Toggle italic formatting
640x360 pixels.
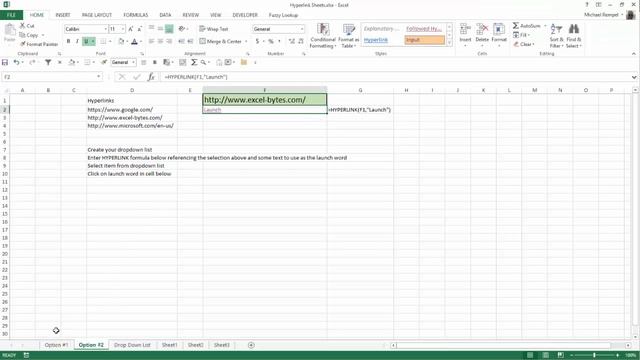click(77, 41)
